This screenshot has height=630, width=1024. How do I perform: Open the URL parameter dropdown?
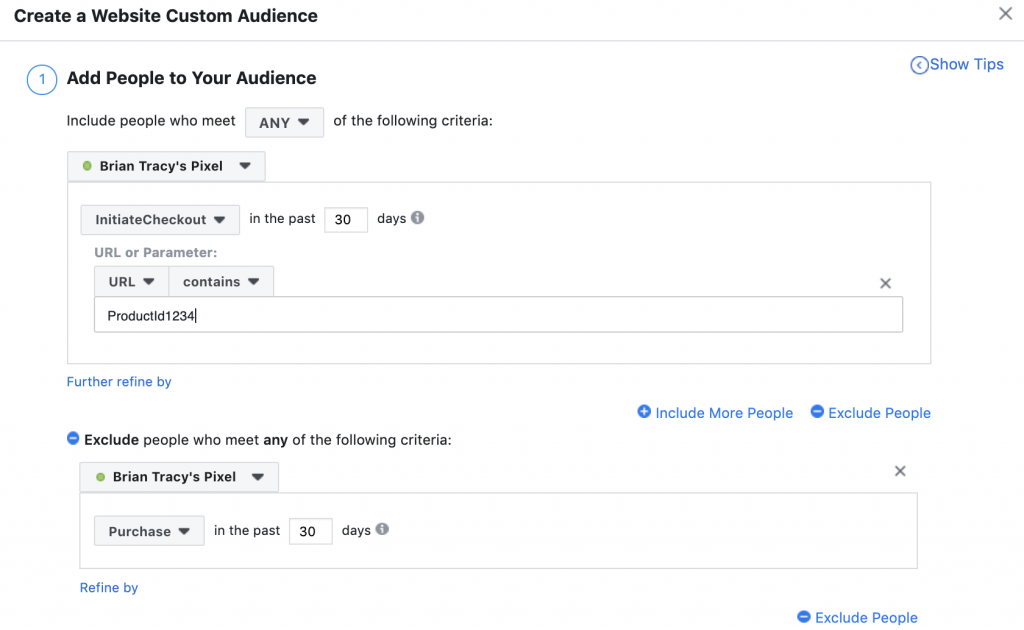[x=131, y=281]
